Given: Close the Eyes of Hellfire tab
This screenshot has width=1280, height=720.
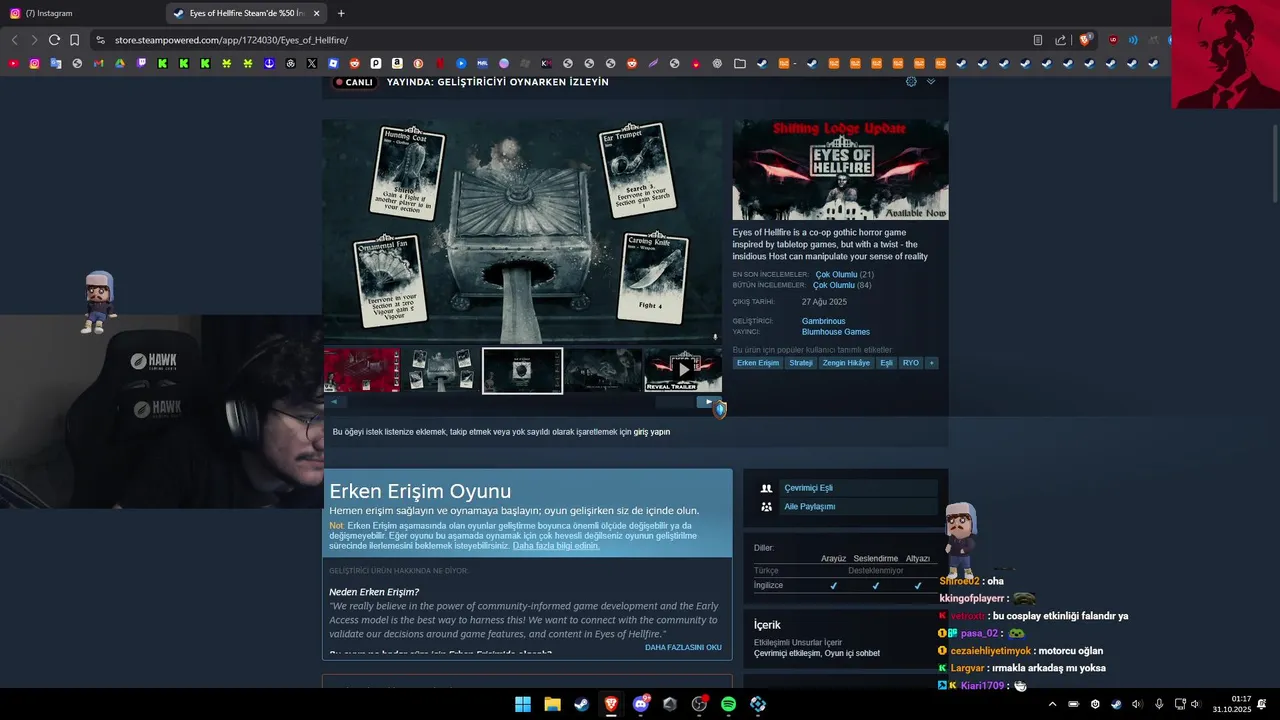Looking at the screenshot, I should coord(317,13).
